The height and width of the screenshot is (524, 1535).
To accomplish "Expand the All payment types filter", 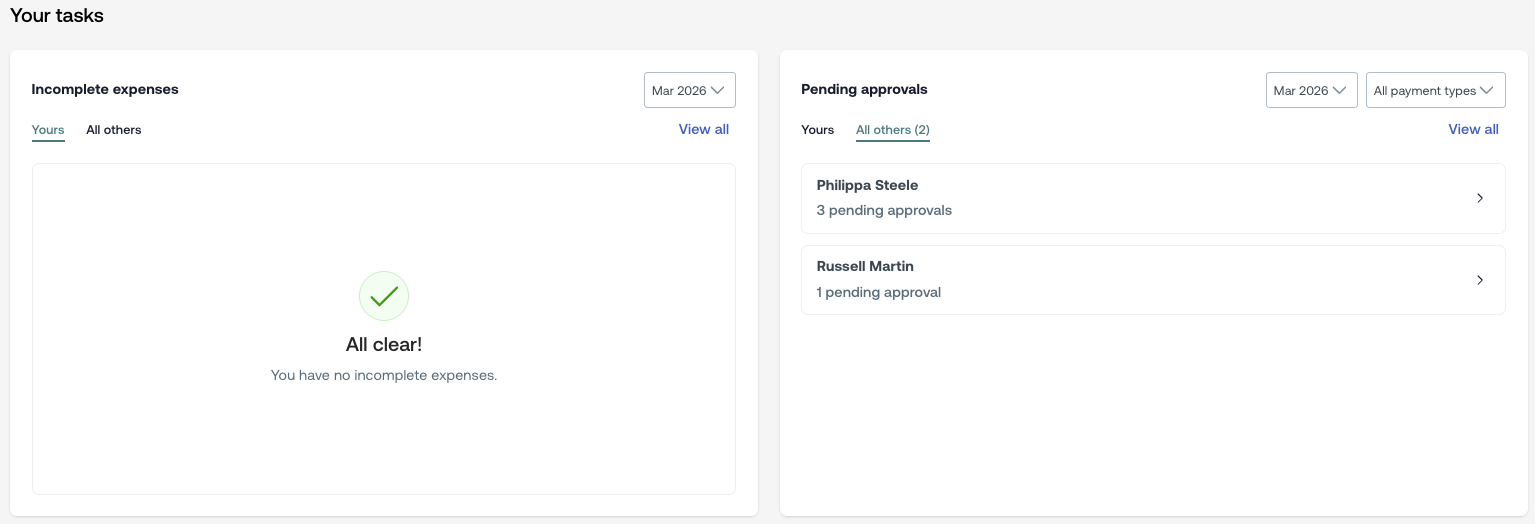I will (x=1435, y=90).
